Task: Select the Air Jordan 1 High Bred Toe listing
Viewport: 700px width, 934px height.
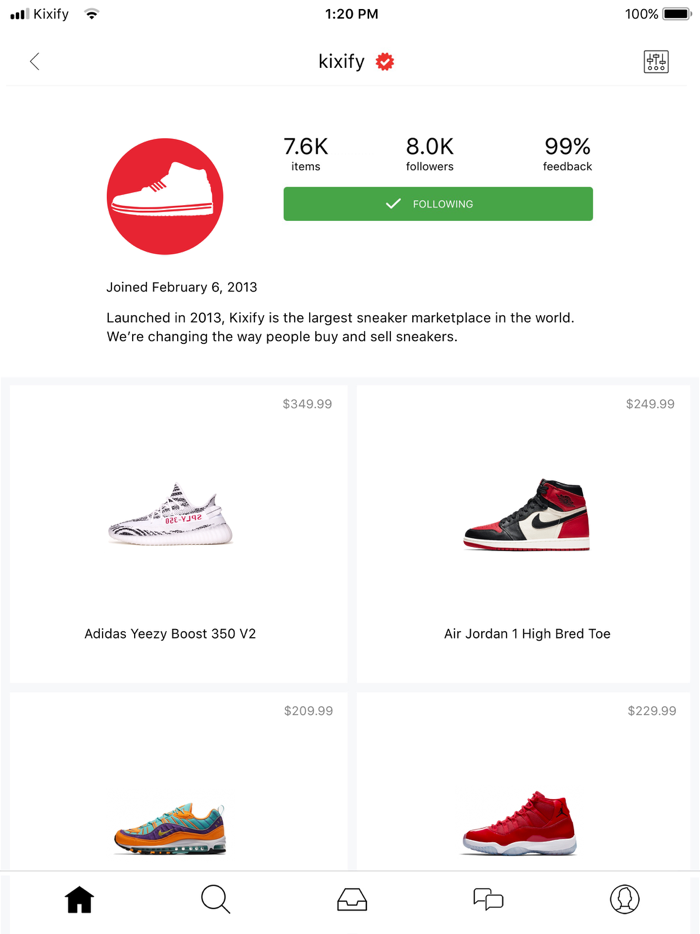Action: click(526, 534)
